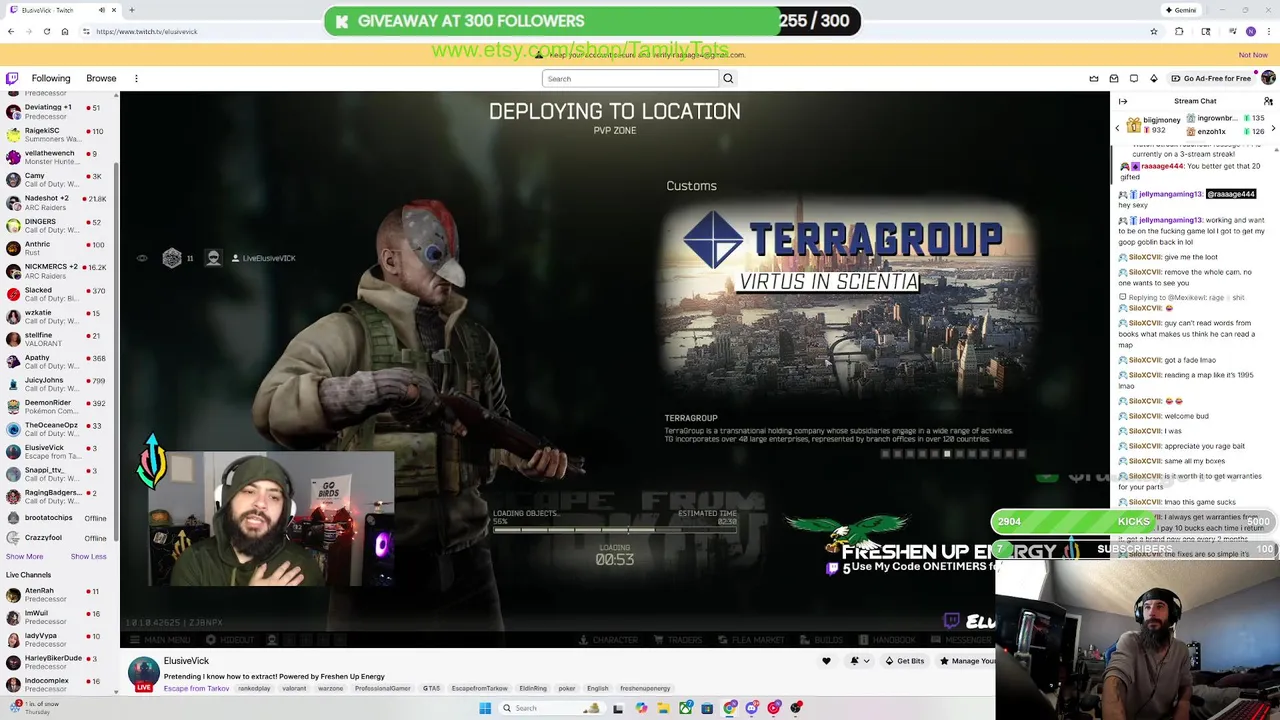The width and height of the screenshot is (1280, 720).
Task: Open HarleyBikerDude under Live Channels
Action: 58,662
